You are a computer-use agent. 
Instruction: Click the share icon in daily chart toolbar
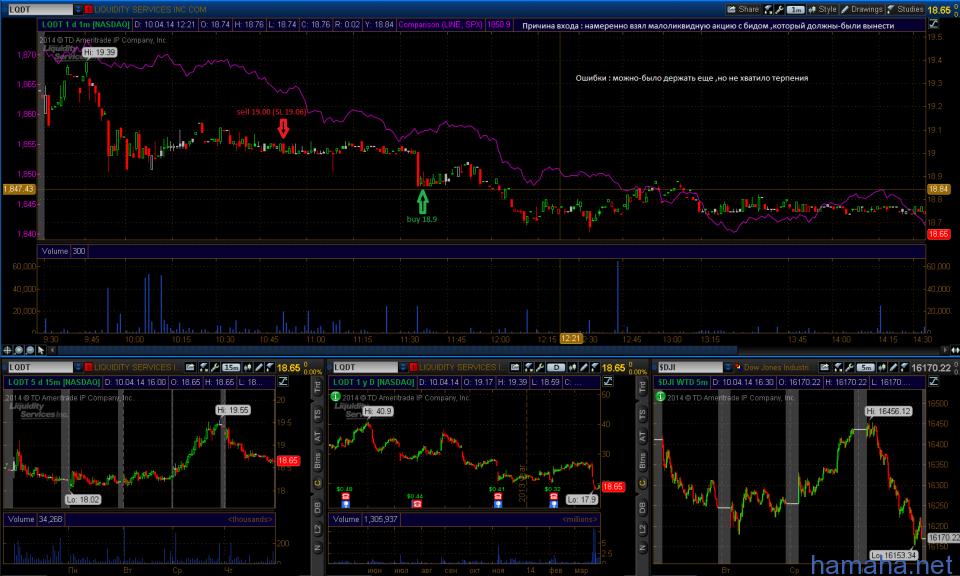(x=515, y=367)
